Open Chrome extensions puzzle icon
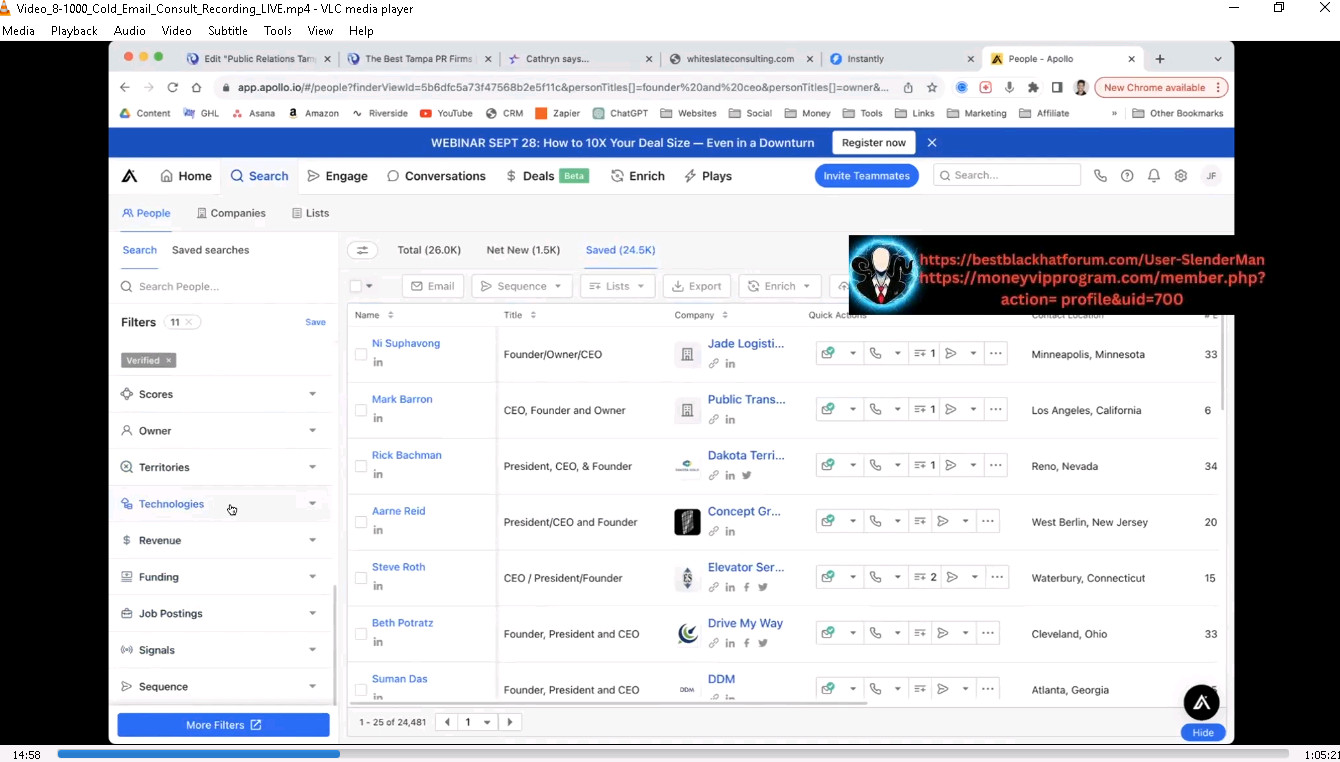Image resolution: width=1340 pixels, height=762 pixels. (1033, 88)
